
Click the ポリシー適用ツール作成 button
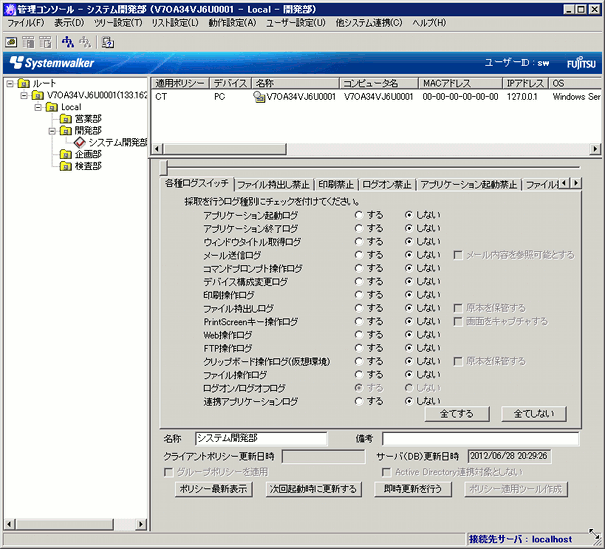click(516, 489)
